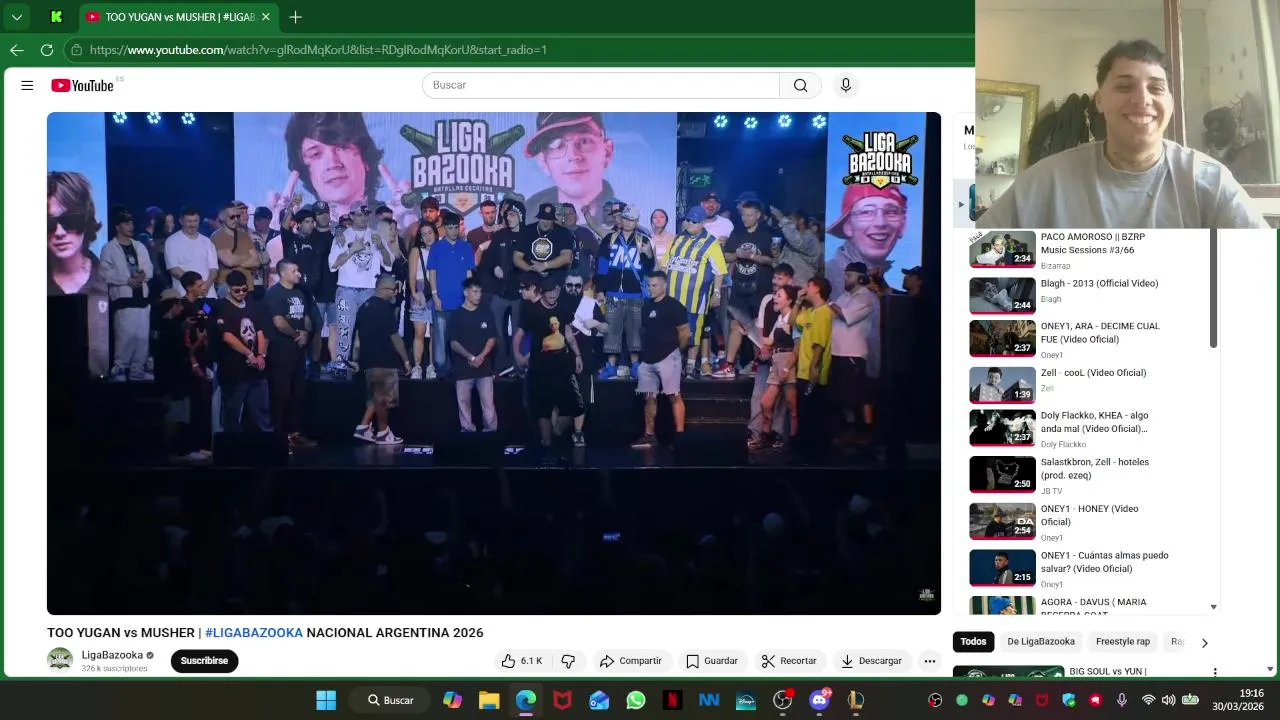Image resolution: width=1280 pixels, height=720 pixels.
Task: Subscribe with the Suscribirse button
Action: (x=204, y=661)
